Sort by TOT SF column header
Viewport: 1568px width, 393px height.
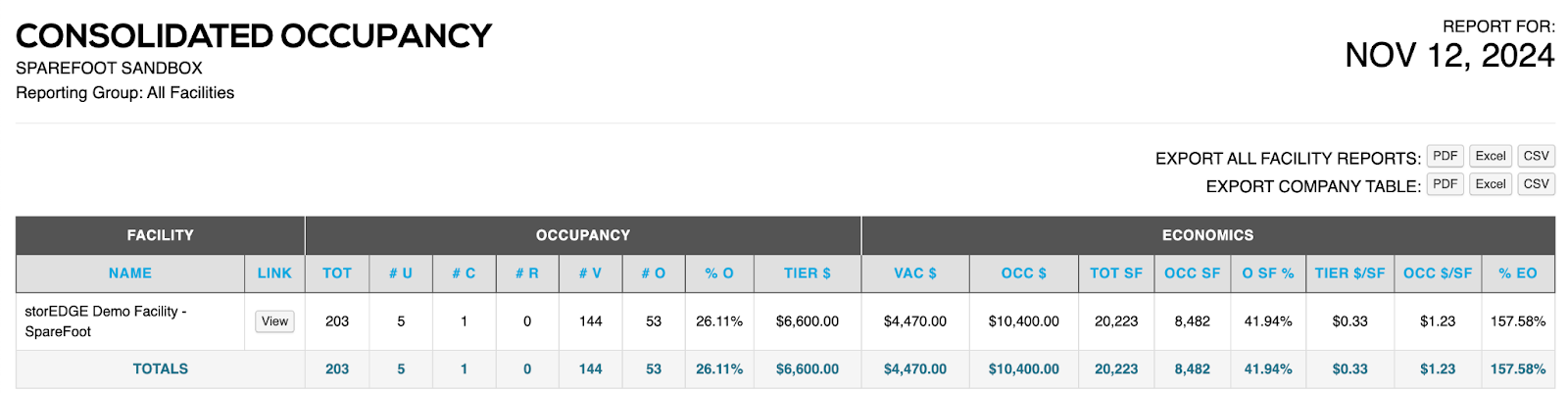click(1116, 273)
